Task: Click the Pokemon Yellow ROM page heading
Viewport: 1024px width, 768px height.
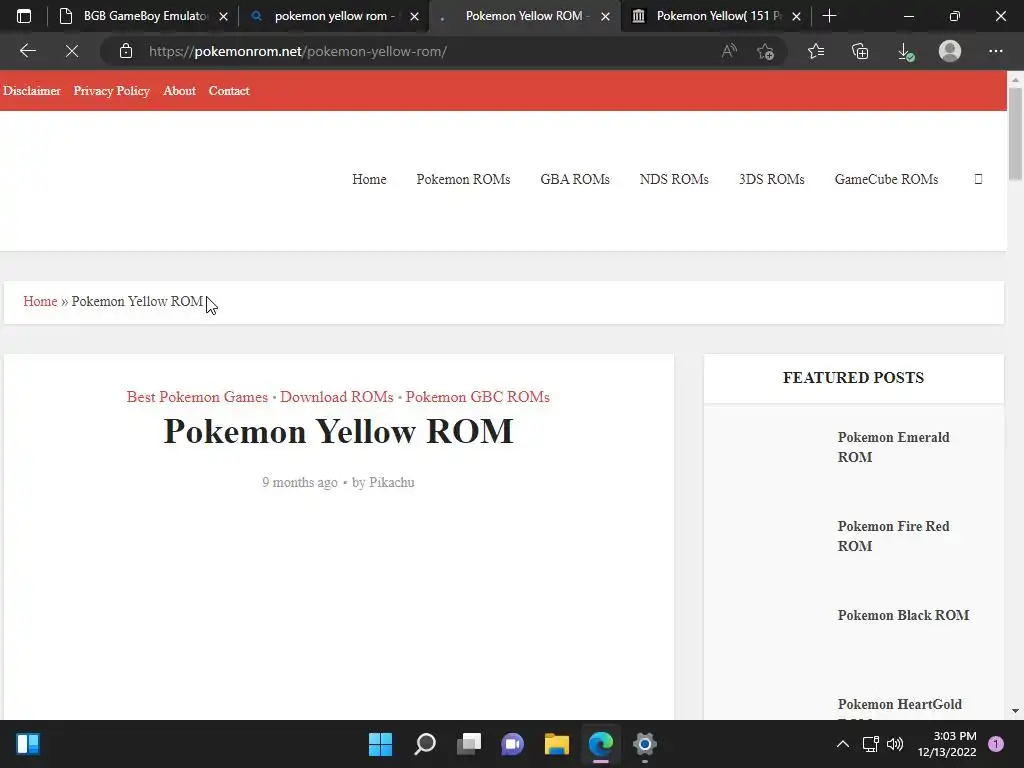Action: click(338, 431)
